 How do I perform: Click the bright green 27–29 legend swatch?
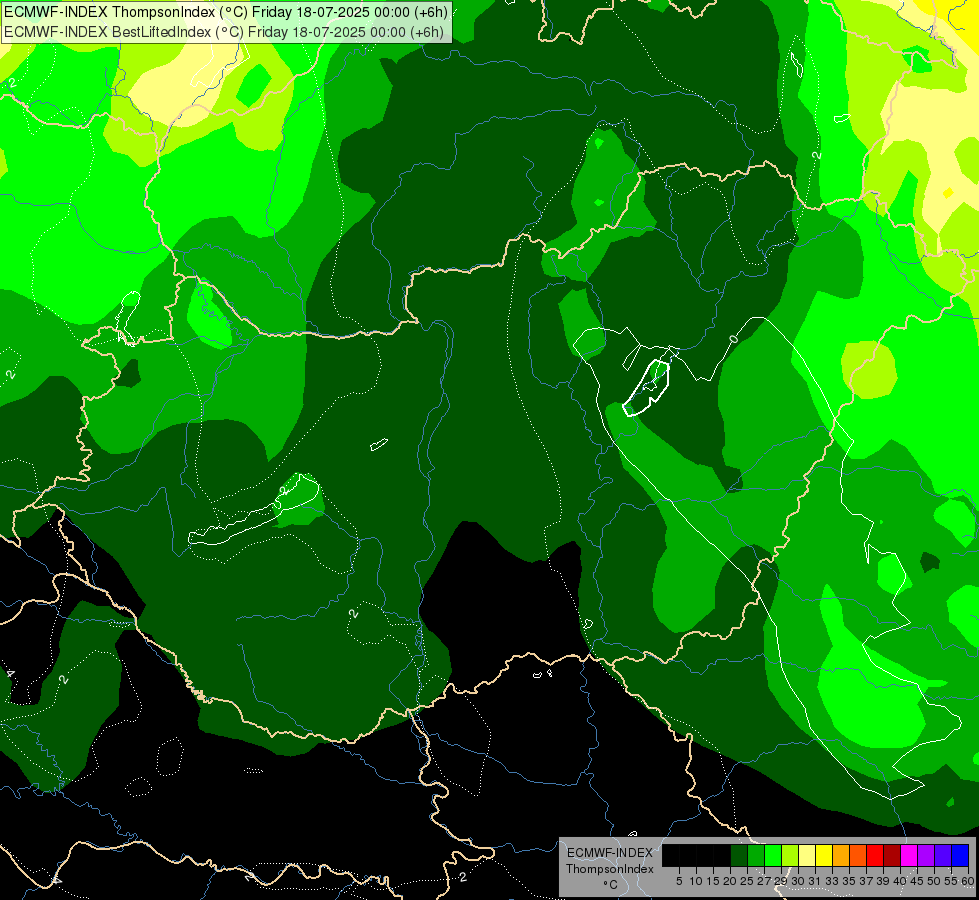coord(773,855)
